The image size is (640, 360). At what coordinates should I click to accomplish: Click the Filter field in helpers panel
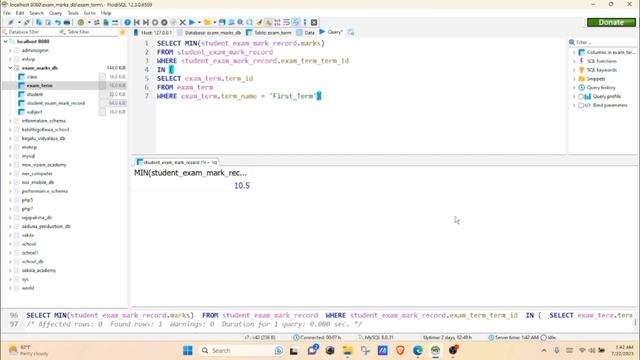606,42
